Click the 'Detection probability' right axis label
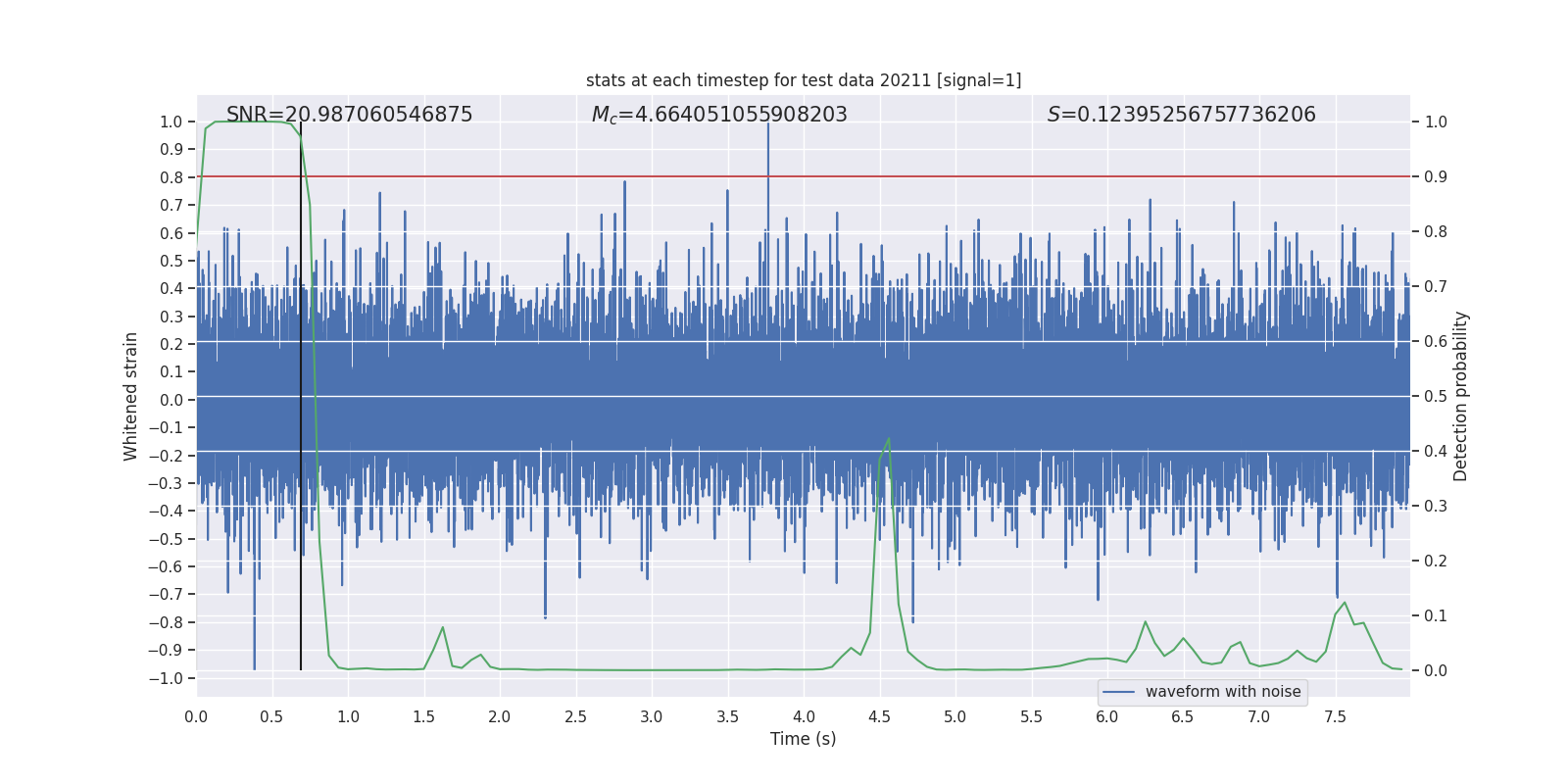The image size is (1568, 784). (1460, 396)
